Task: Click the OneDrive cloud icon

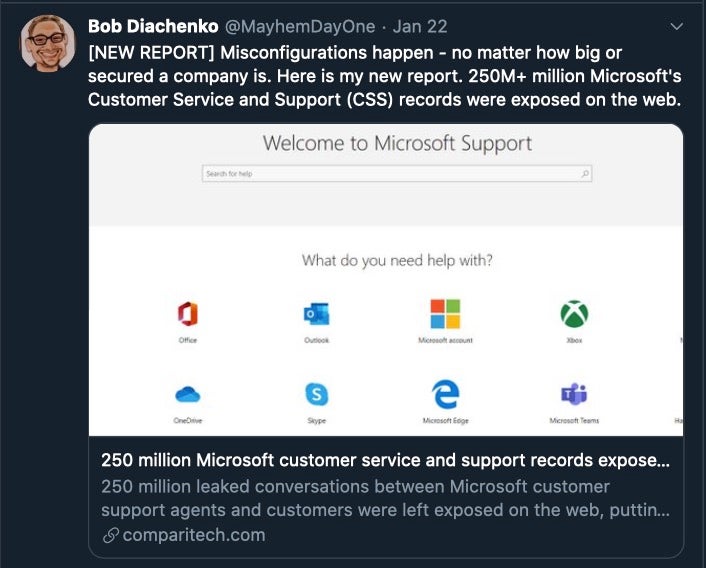Action: (x=188, y=394)
